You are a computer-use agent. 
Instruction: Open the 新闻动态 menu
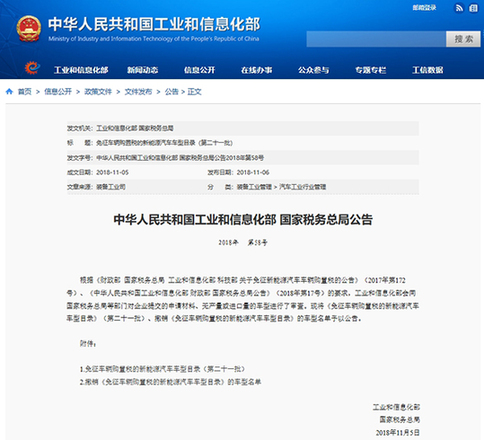142,70
